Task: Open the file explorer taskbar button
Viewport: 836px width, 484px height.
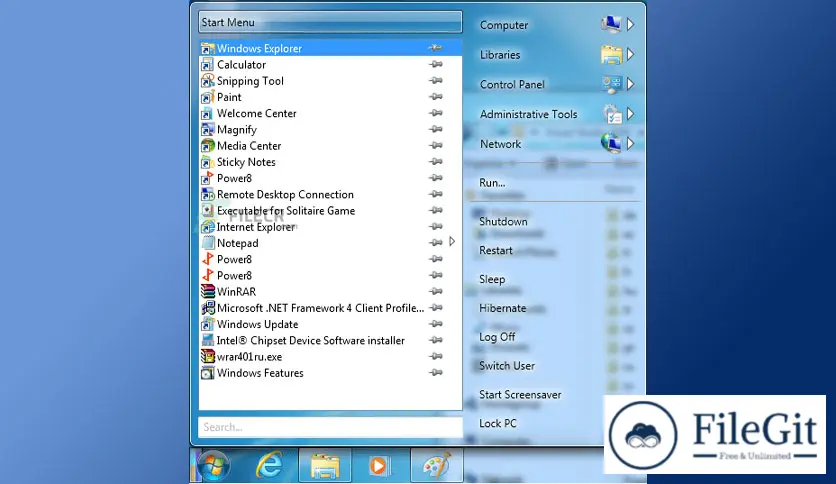Action: tap(325, 465)
